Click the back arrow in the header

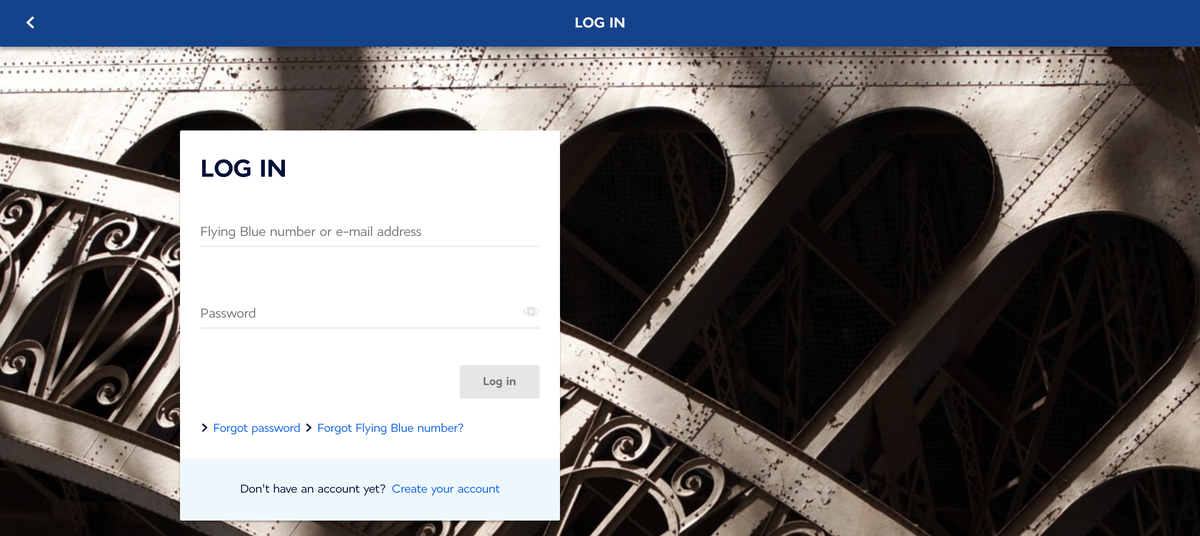[30, 22]
